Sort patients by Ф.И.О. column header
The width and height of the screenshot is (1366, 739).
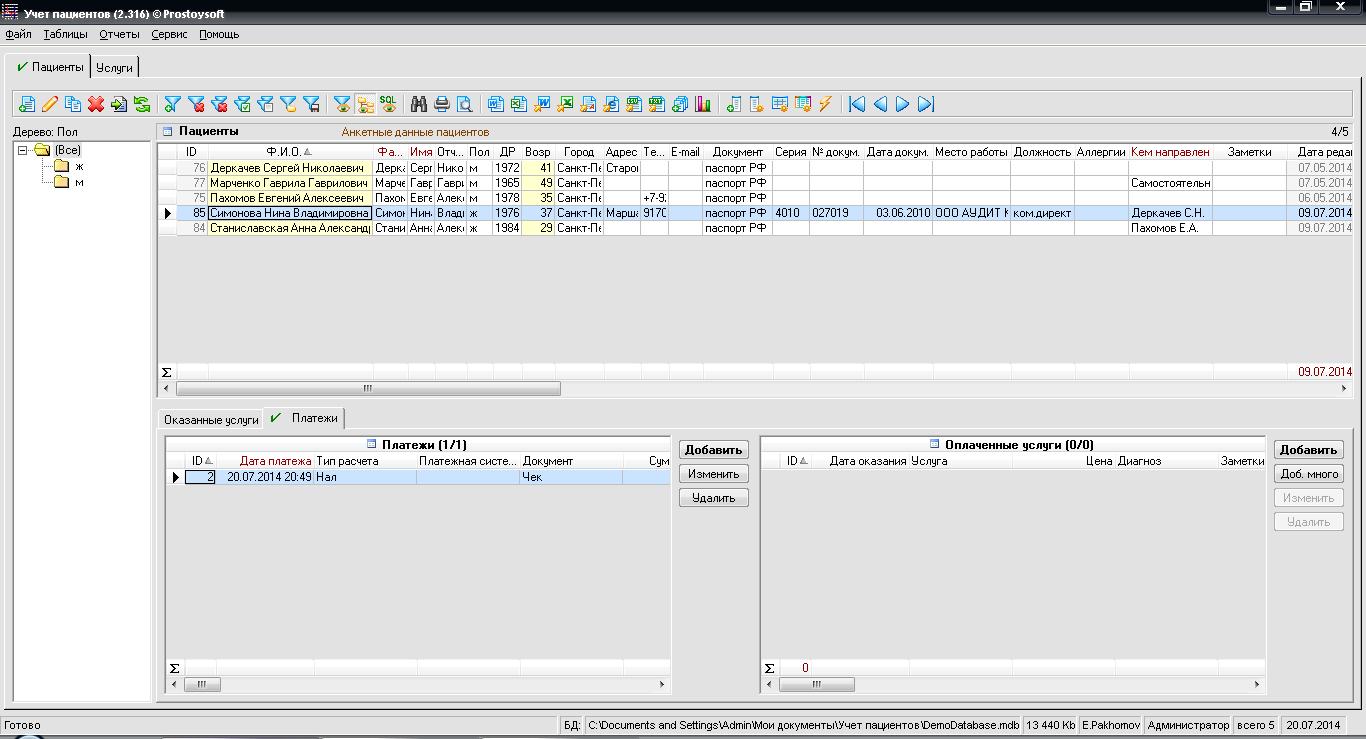289,152
